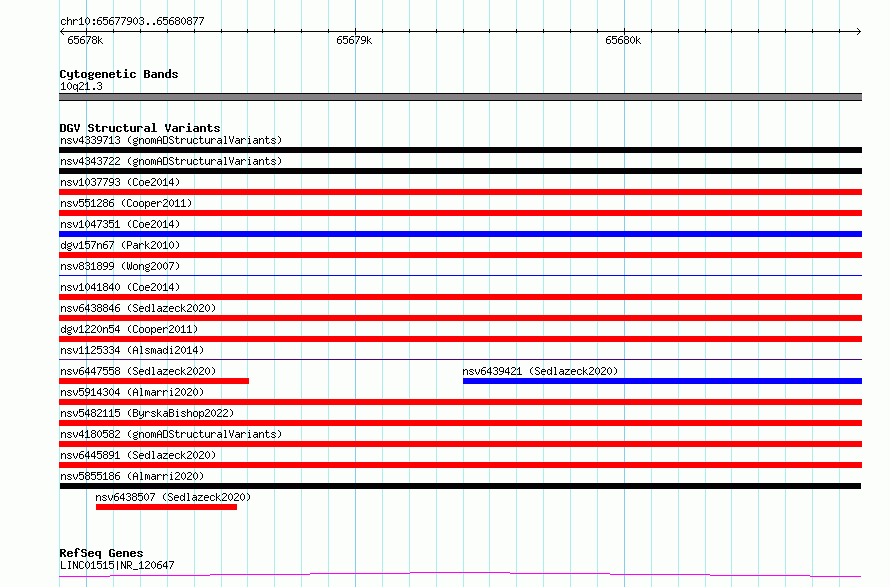Click the 10q21.3 band label
The height and width of the screenshot is (587, 890).
81,86
